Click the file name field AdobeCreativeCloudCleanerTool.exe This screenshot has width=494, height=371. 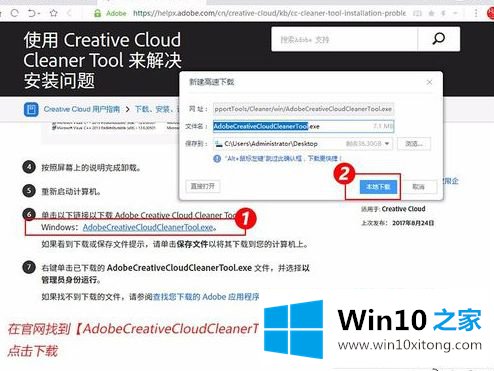pos(303,126)
